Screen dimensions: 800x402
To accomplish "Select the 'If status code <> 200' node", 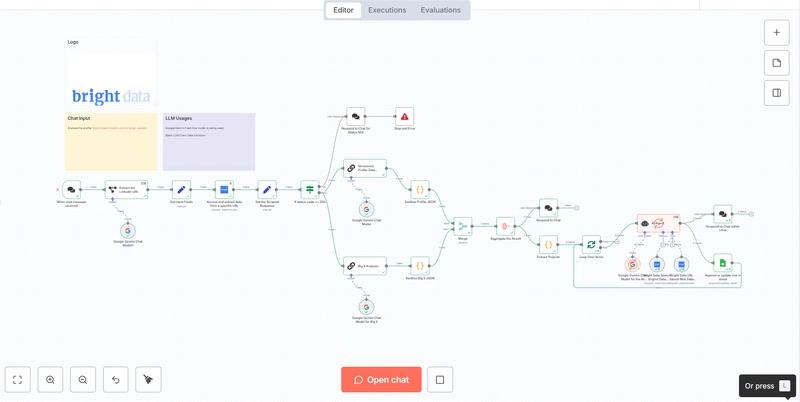I will click(310, 189).
